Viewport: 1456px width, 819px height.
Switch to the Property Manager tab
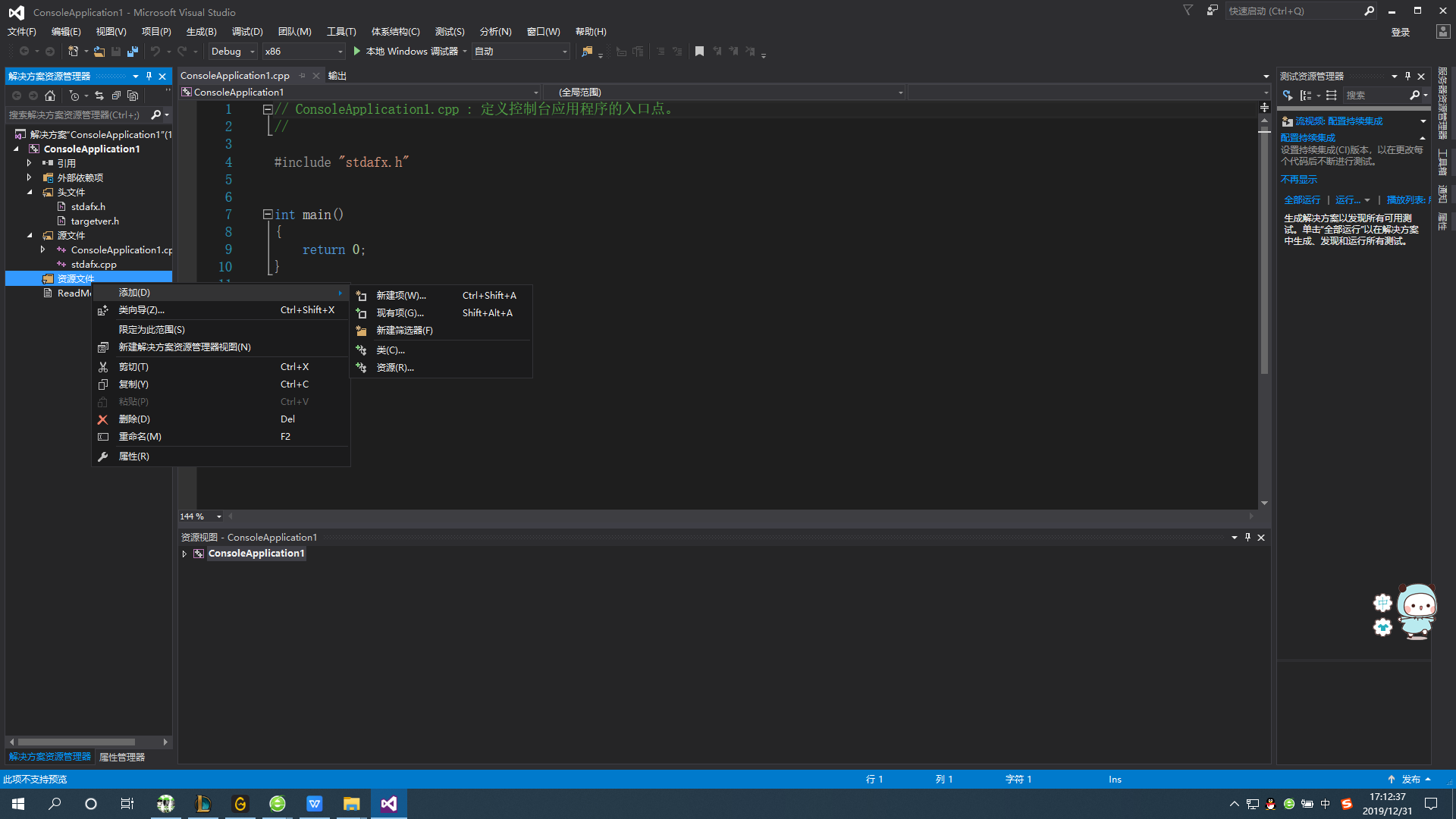[122, 757]
